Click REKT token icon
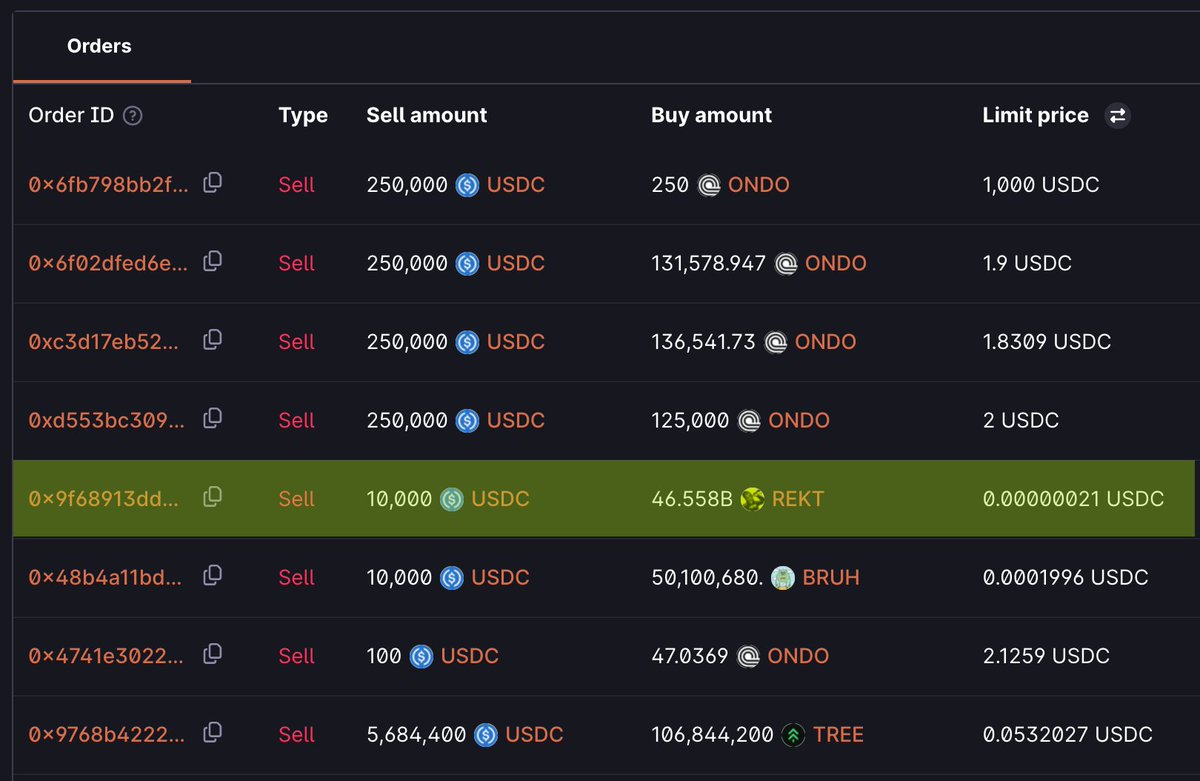Screen dimensions: 1200x781 753,499
